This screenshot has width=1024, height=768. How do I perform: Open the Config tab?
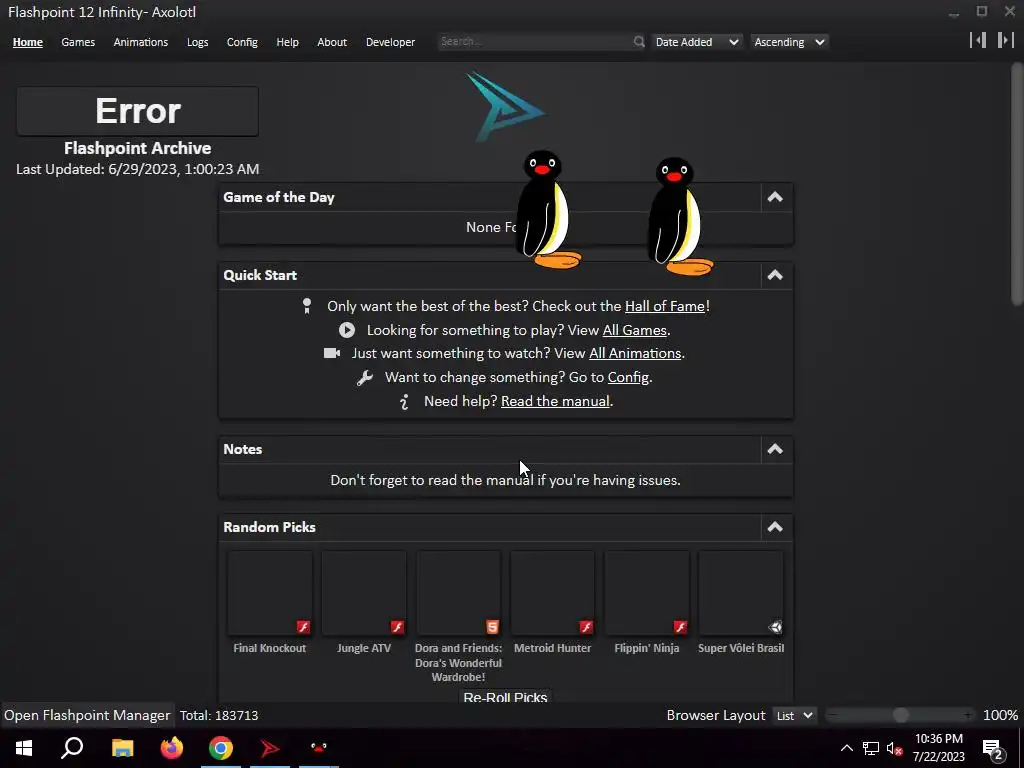pyautogui.click(x=242, y=42)
